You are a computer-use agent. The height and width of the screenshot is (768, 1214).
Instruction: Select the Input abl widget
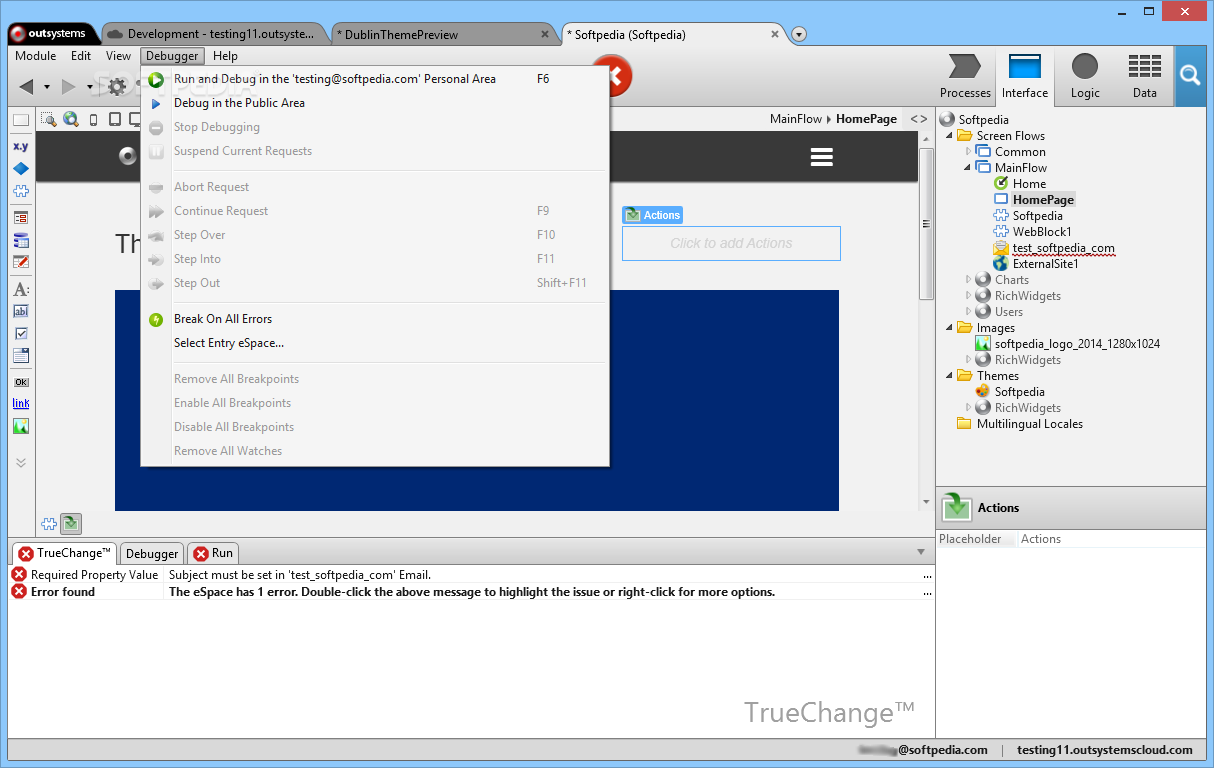tap(20, 311)
